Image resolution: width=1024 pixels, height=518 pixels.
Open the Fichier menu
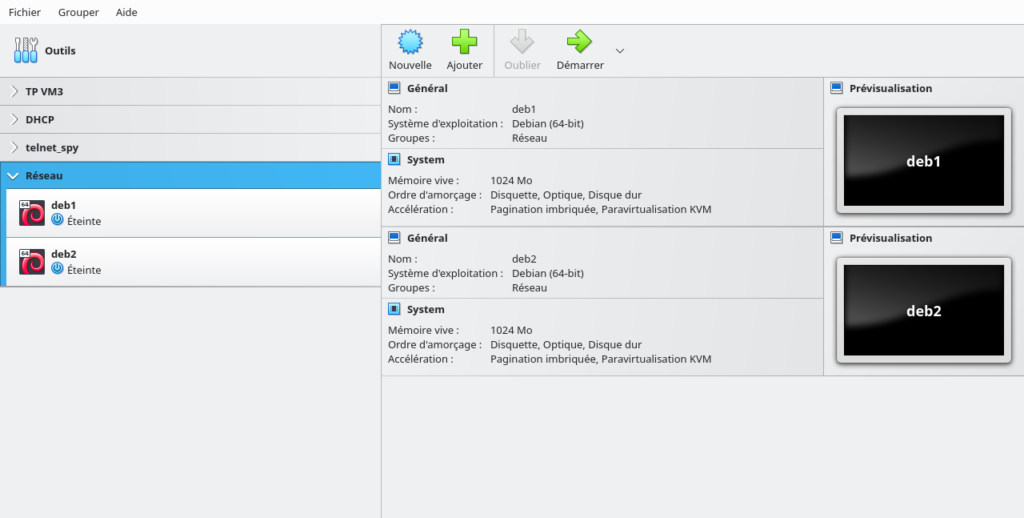point(25,12)
